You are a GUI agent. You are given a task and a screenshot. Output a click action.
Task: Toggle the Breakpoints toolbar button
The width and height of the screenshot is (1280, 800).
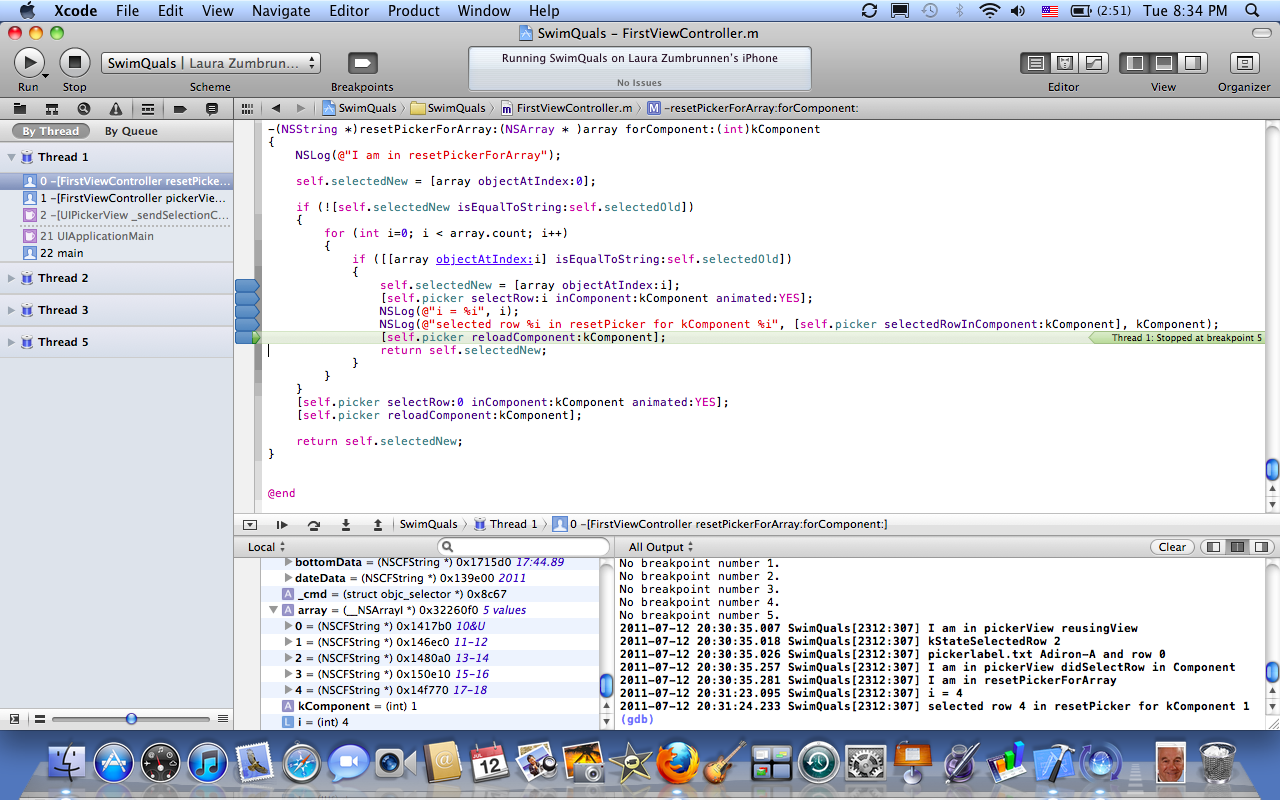click(362, 63)
